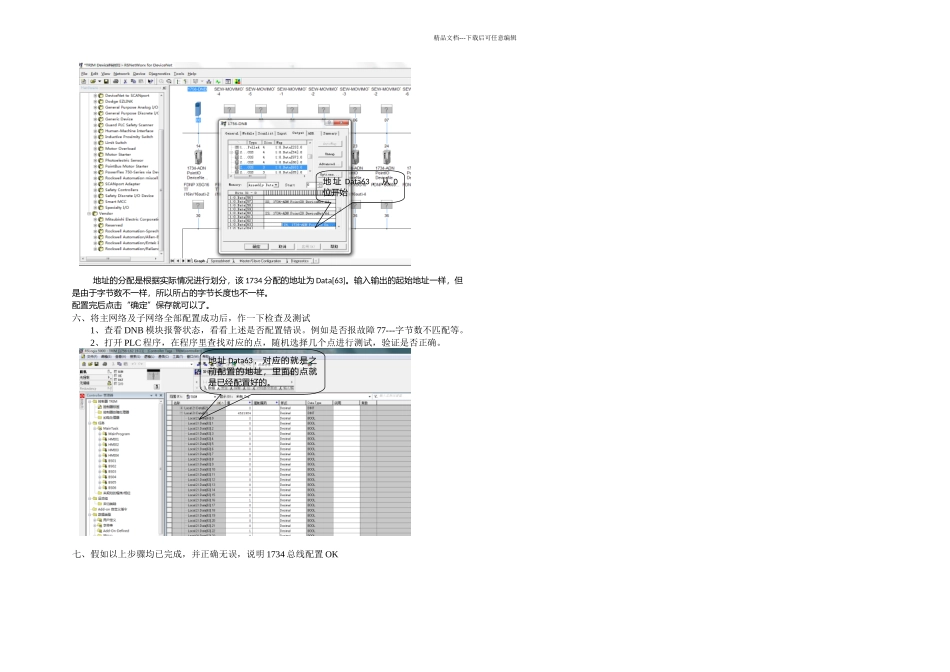Click the Cut scissors icon in RSNetWorx toolbar

pos(125,81)
